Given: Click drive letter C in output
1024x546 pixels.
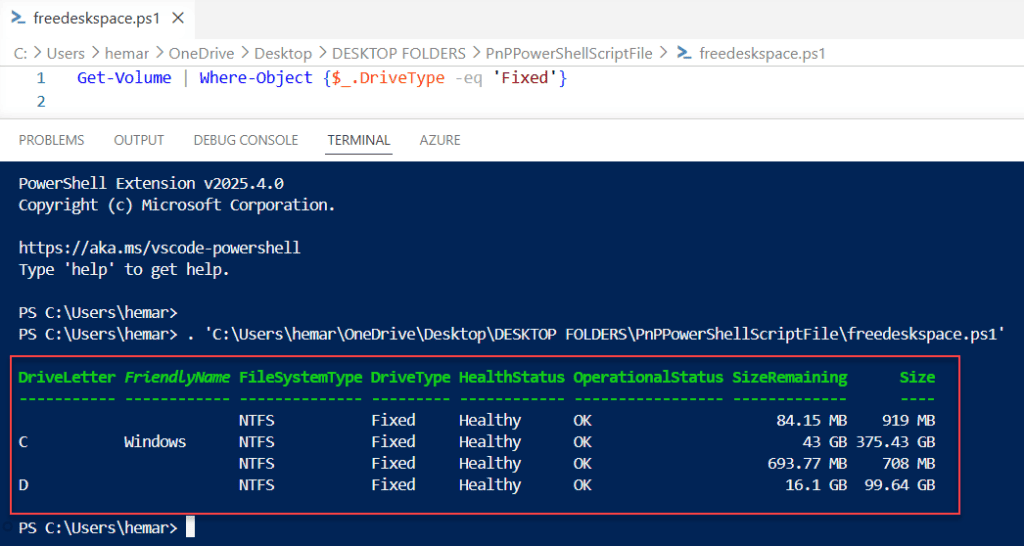Looking at the screenshot, I should (x=23, y=442).
